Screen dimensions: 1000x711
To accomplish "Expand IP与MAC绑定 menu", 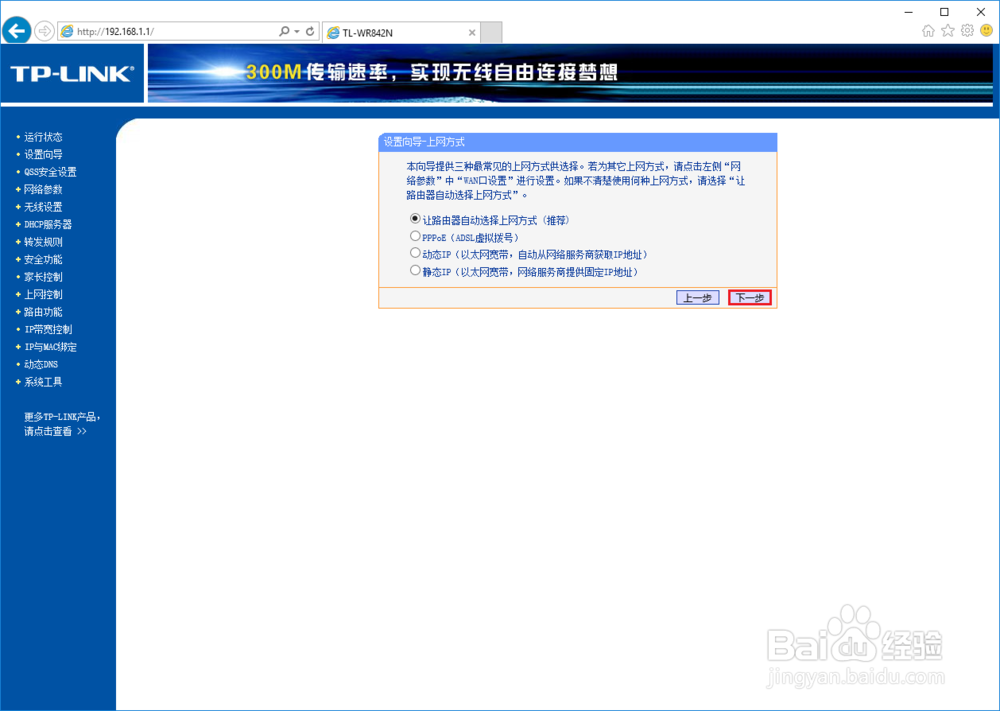I will [x=50, y=347].
